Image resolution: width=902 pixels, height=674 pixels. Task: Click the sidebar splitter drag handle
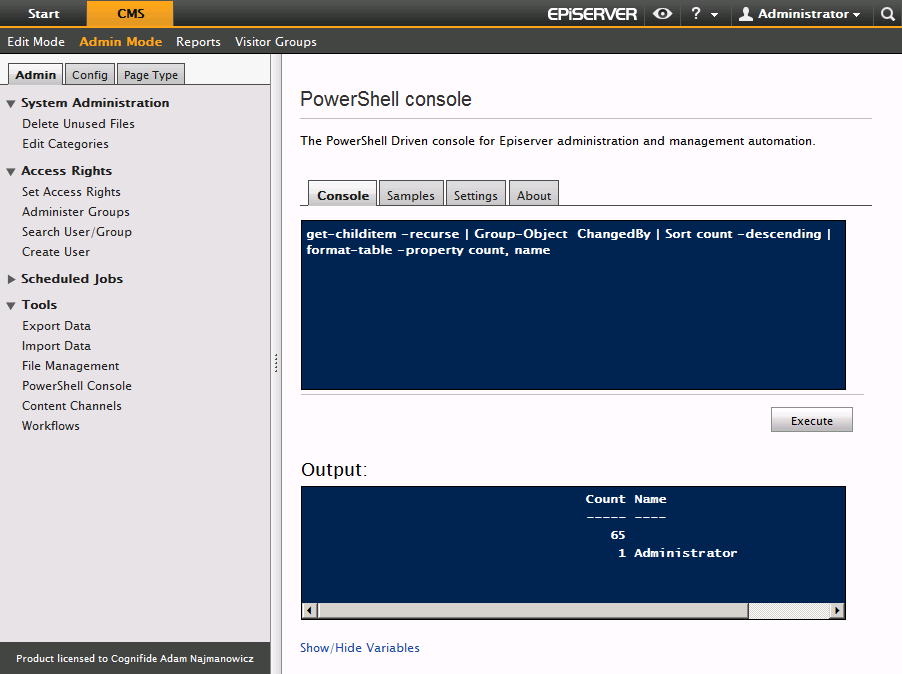tap(276, 364)
